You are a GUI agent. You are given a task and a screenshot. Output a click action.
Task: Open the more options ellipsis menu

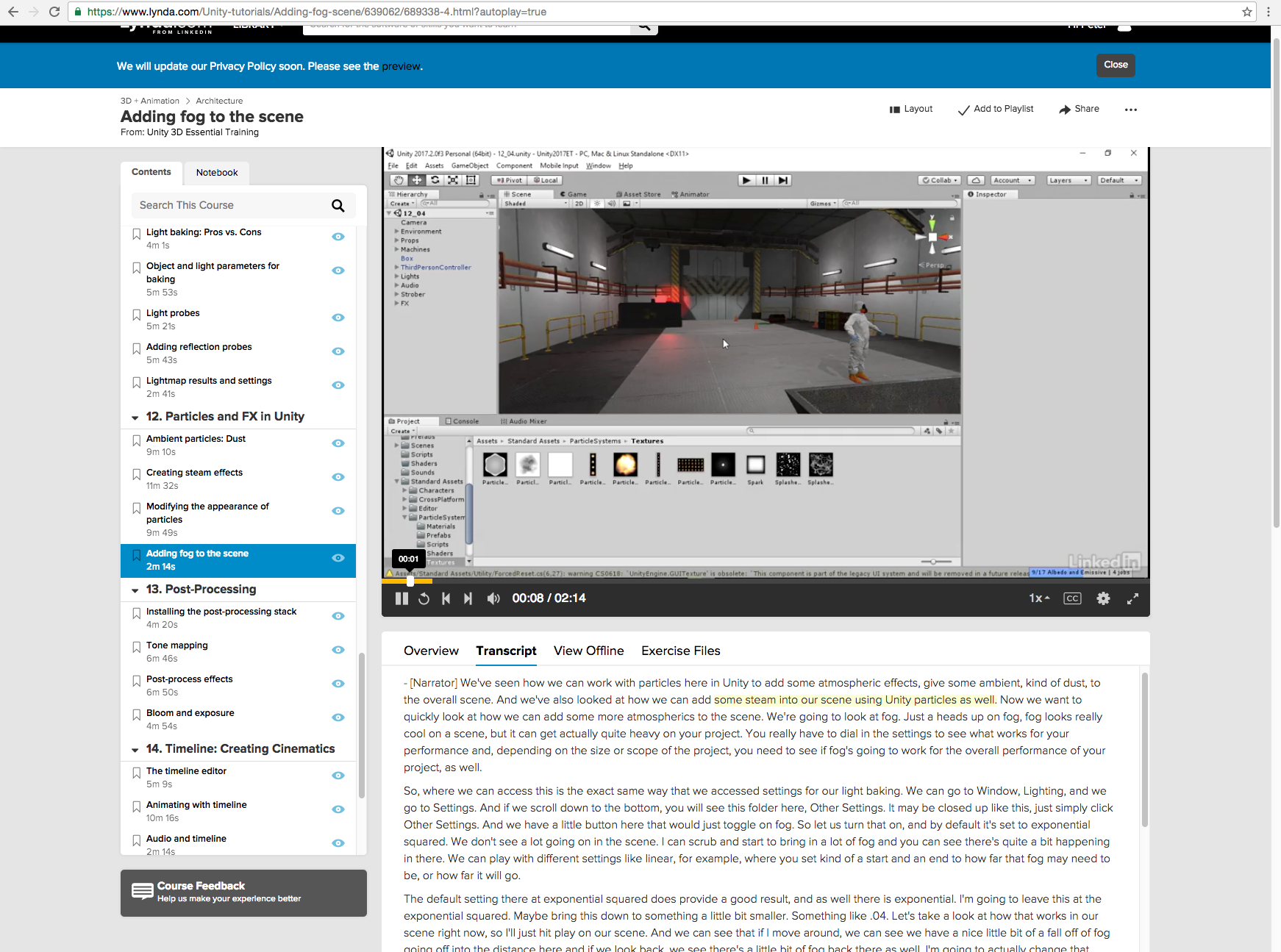point(1131,110)
